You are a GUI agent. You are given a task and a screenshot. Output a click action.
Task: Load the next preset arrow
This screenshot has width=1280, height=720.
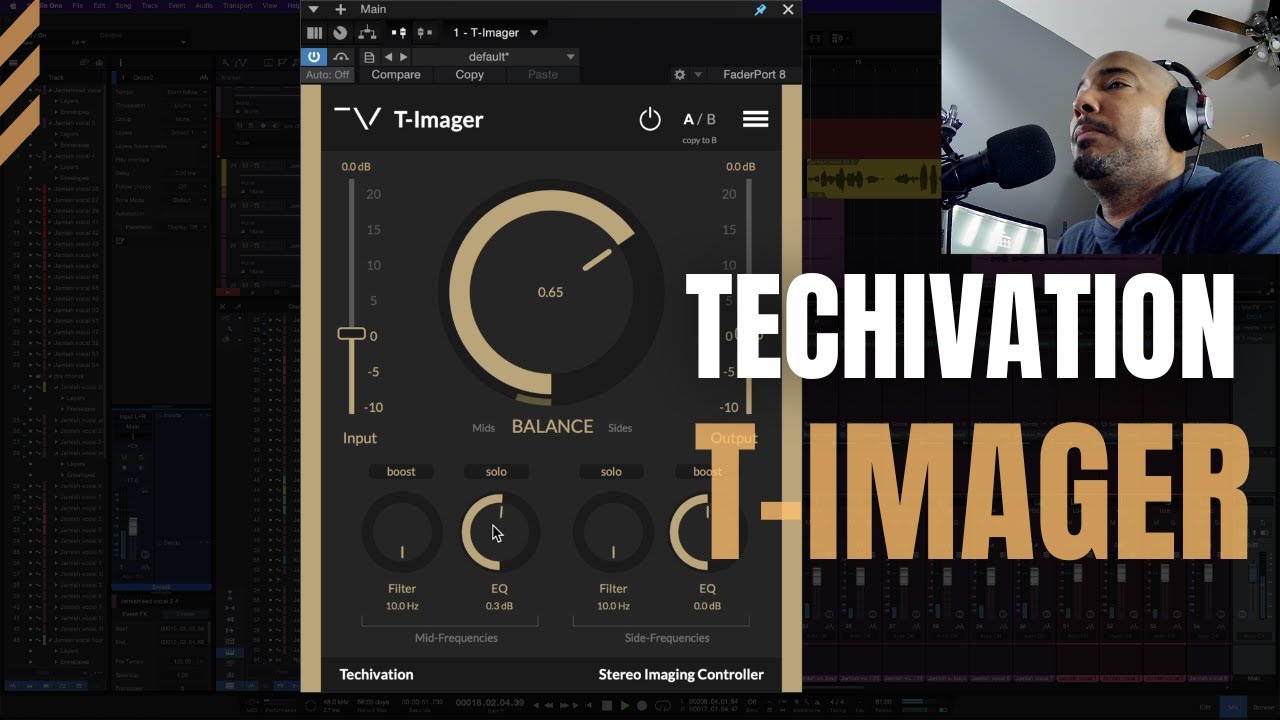[404, 57]
